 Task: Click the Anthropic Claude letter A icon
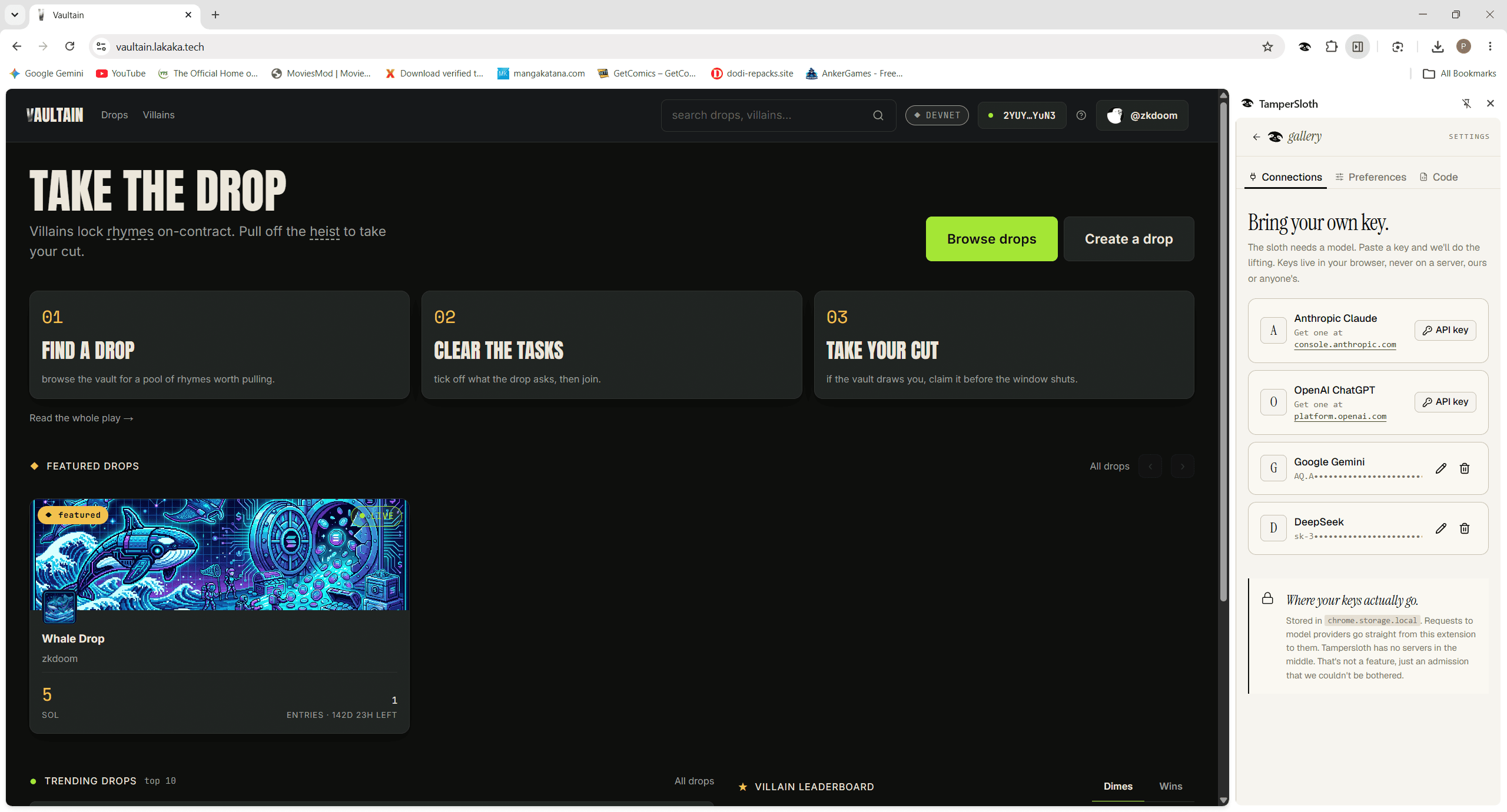1273,330
